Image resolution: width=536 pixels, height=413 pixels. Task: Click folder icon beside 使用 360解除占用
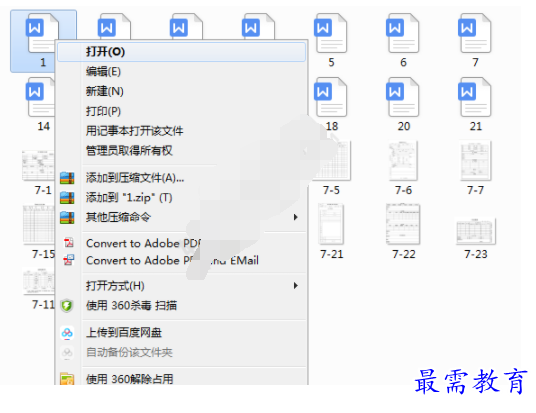tap(67, 379)
